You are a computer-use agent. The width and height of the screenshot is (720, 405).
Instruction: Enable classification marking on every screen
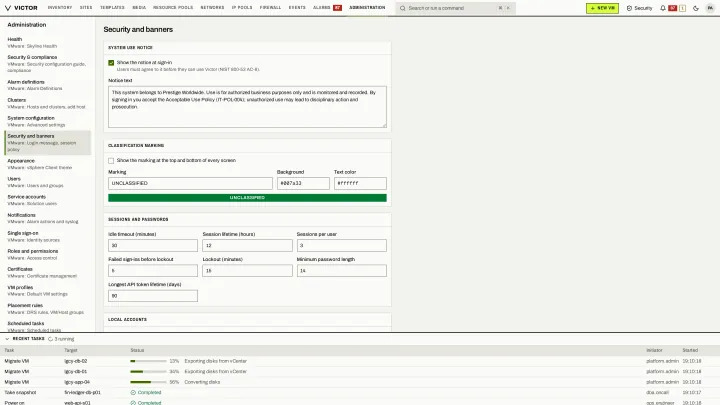(111, 161)
